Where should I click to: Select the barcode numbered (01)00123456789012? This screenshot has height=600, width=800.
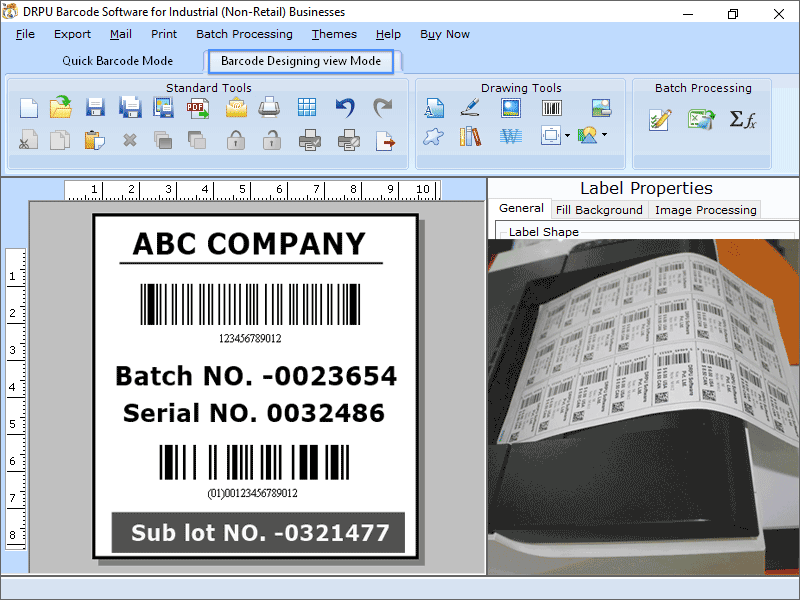(254, 471)
